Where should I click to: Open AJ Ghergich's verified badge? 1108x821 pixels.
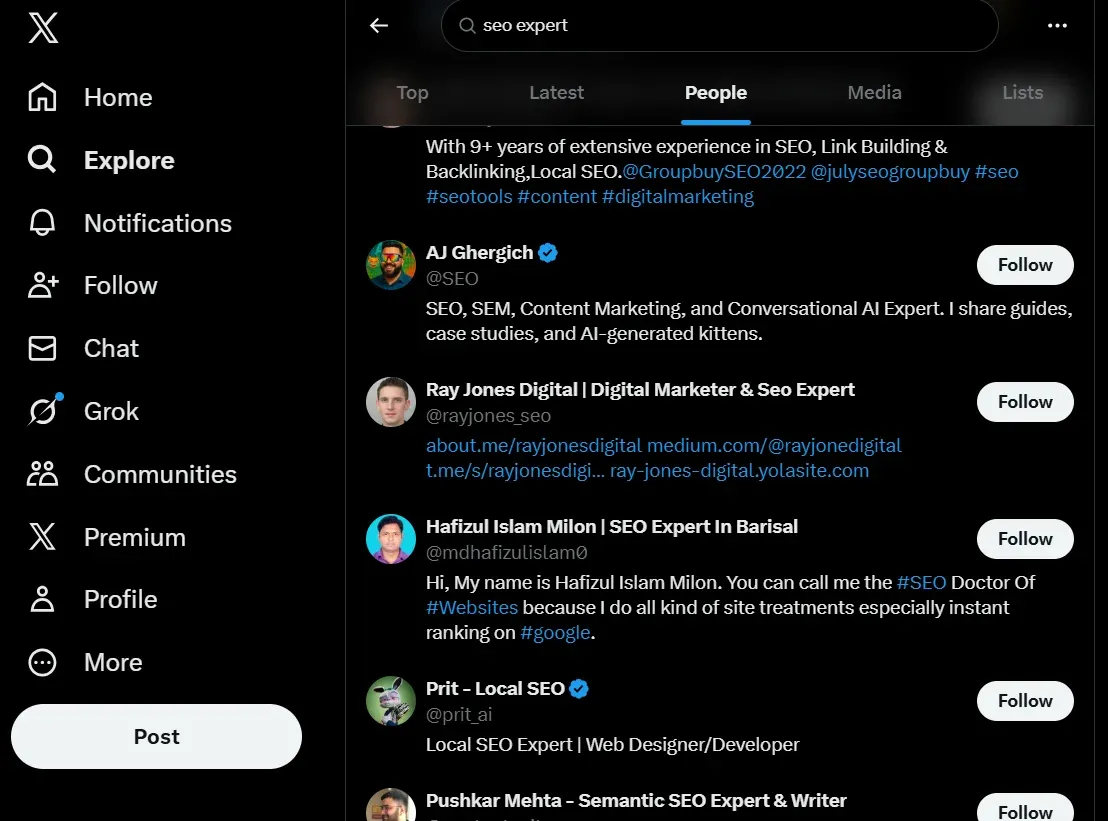(547, 253)
